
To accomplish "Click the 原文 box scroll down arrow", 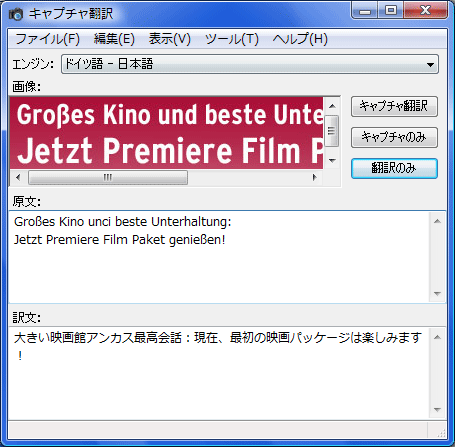I will (x=437, y=294).
